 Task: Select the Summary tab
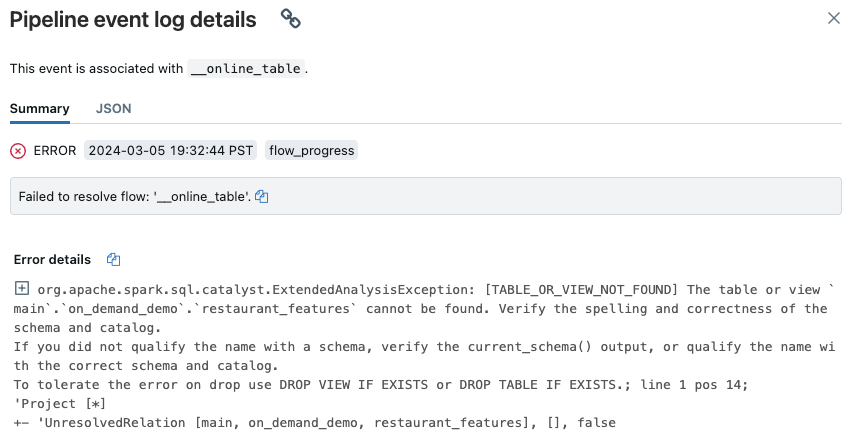(40, 108)
